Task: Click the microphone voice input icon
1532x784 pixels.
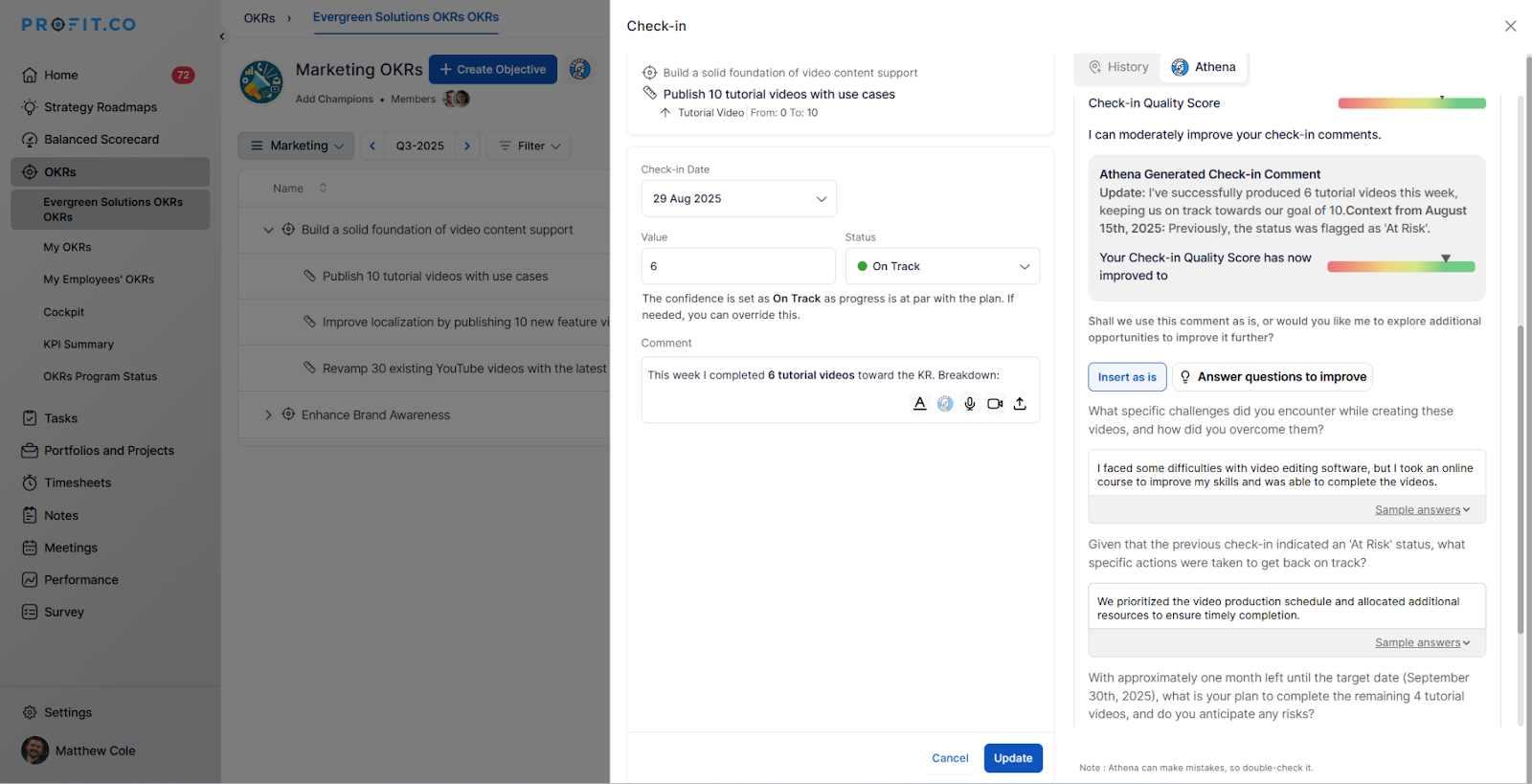Action: pos(970,404)
